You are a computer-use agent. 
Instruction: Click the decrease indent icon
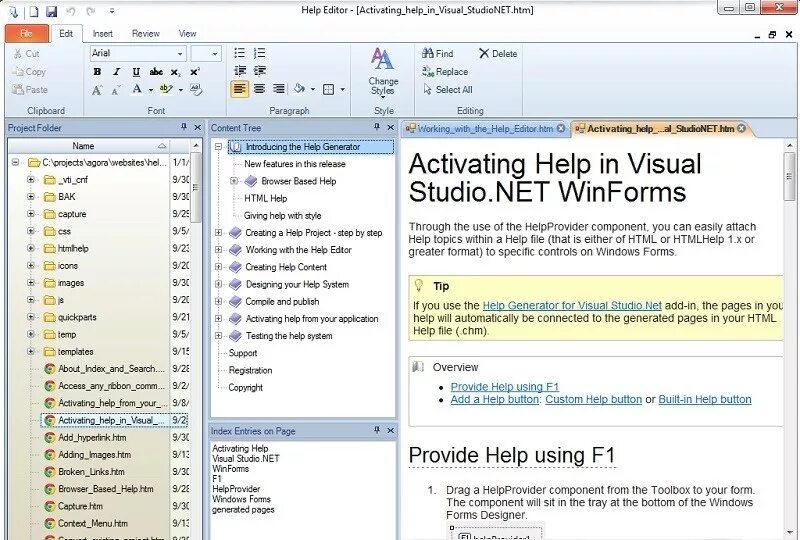point(239,70)
